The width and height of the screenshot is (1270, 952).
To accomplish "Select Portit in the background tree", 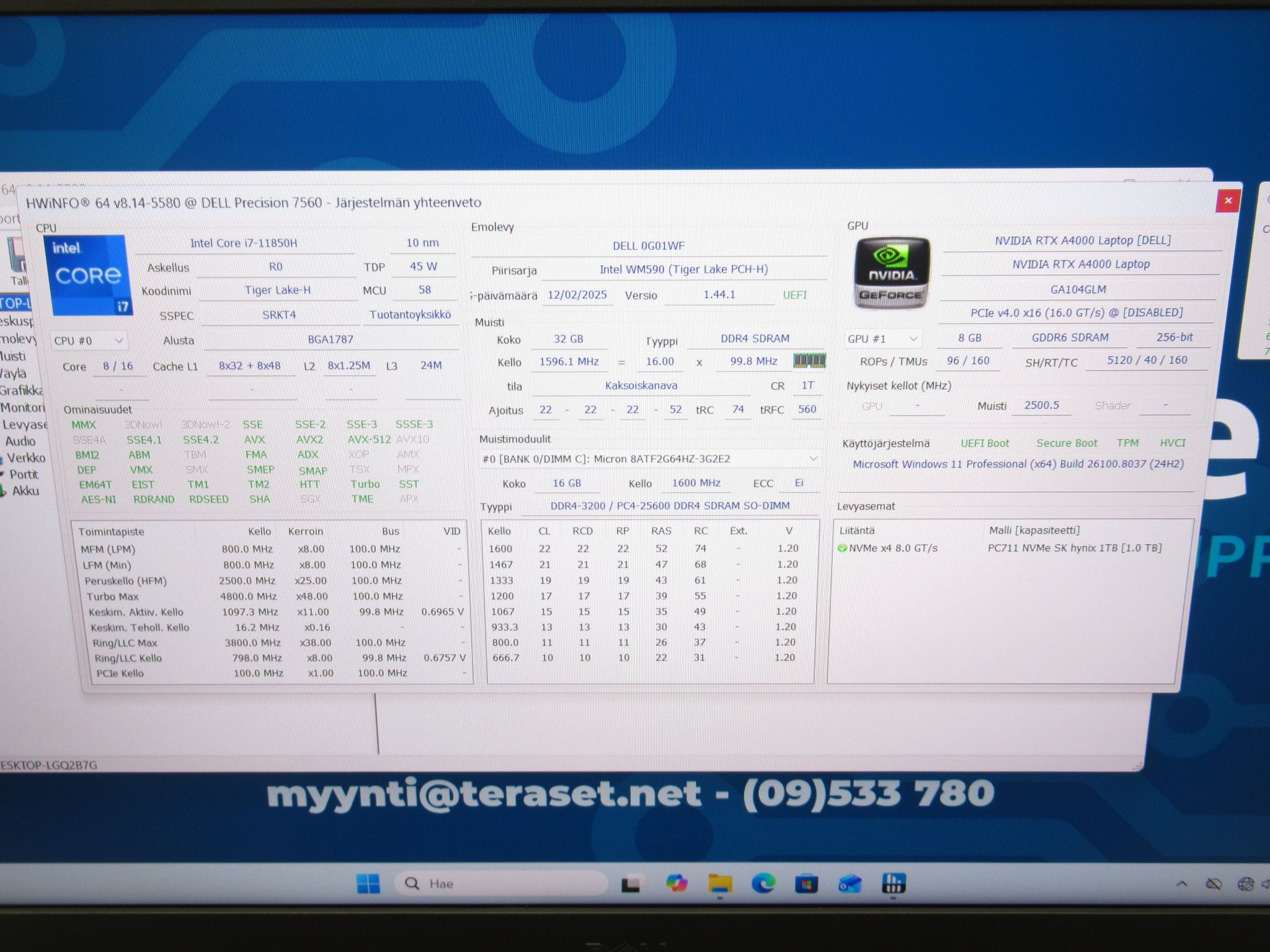I will pyautogui.click(x=24, y=474).
